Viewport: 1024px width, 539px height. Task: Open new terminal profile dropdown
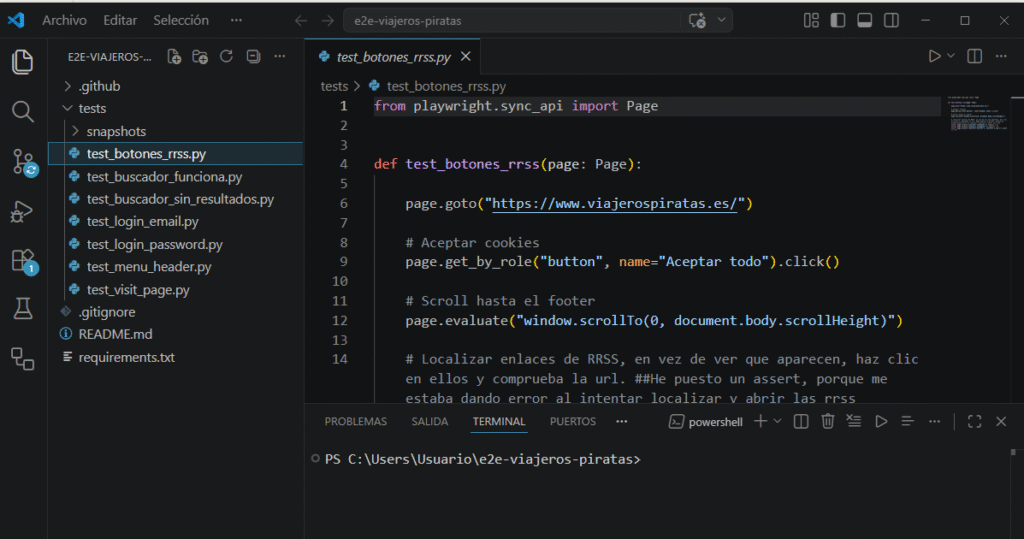tap(777, 421)
